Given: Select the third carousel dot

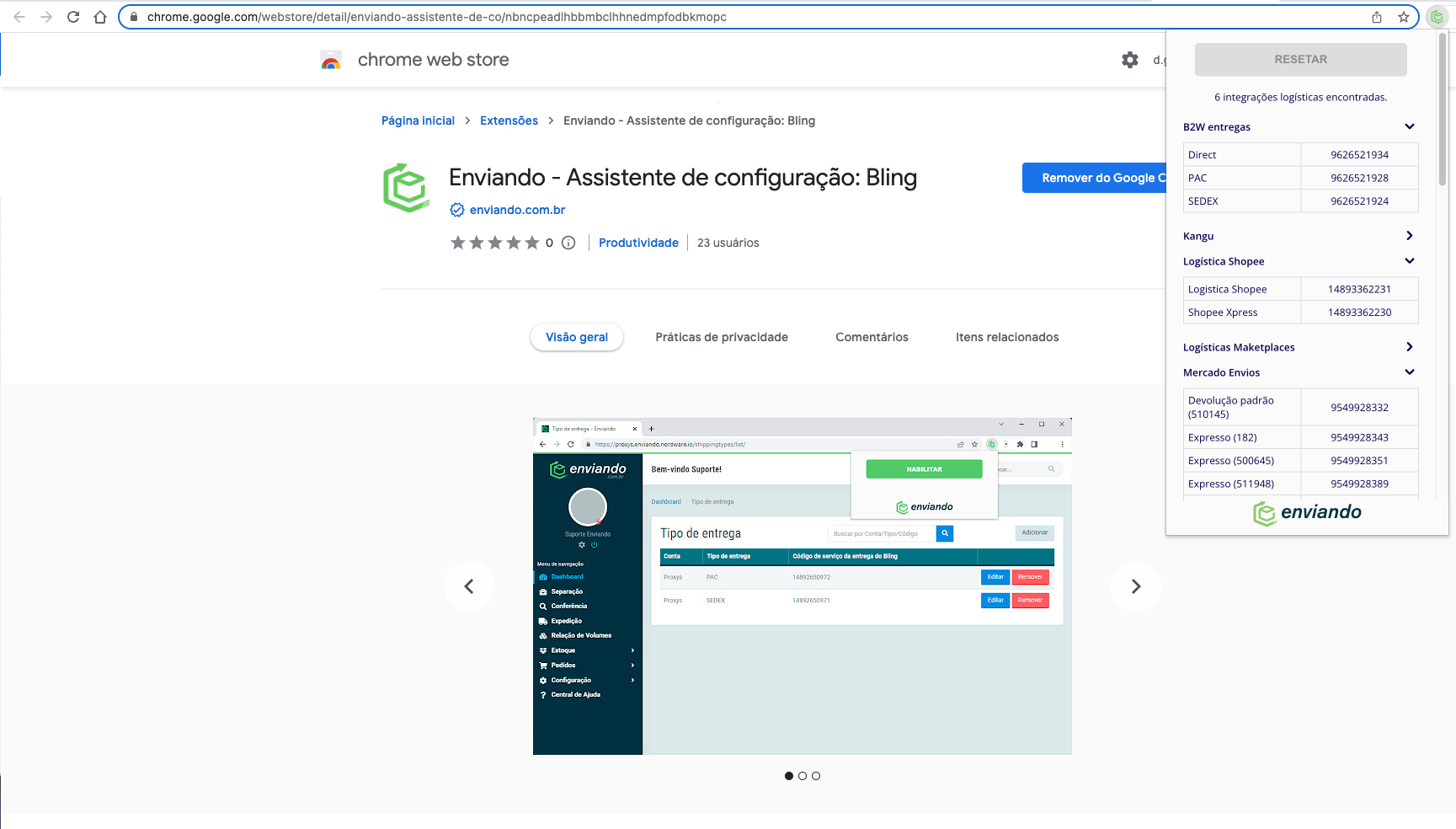Looking at the screenshot, I should click(816, 776).
